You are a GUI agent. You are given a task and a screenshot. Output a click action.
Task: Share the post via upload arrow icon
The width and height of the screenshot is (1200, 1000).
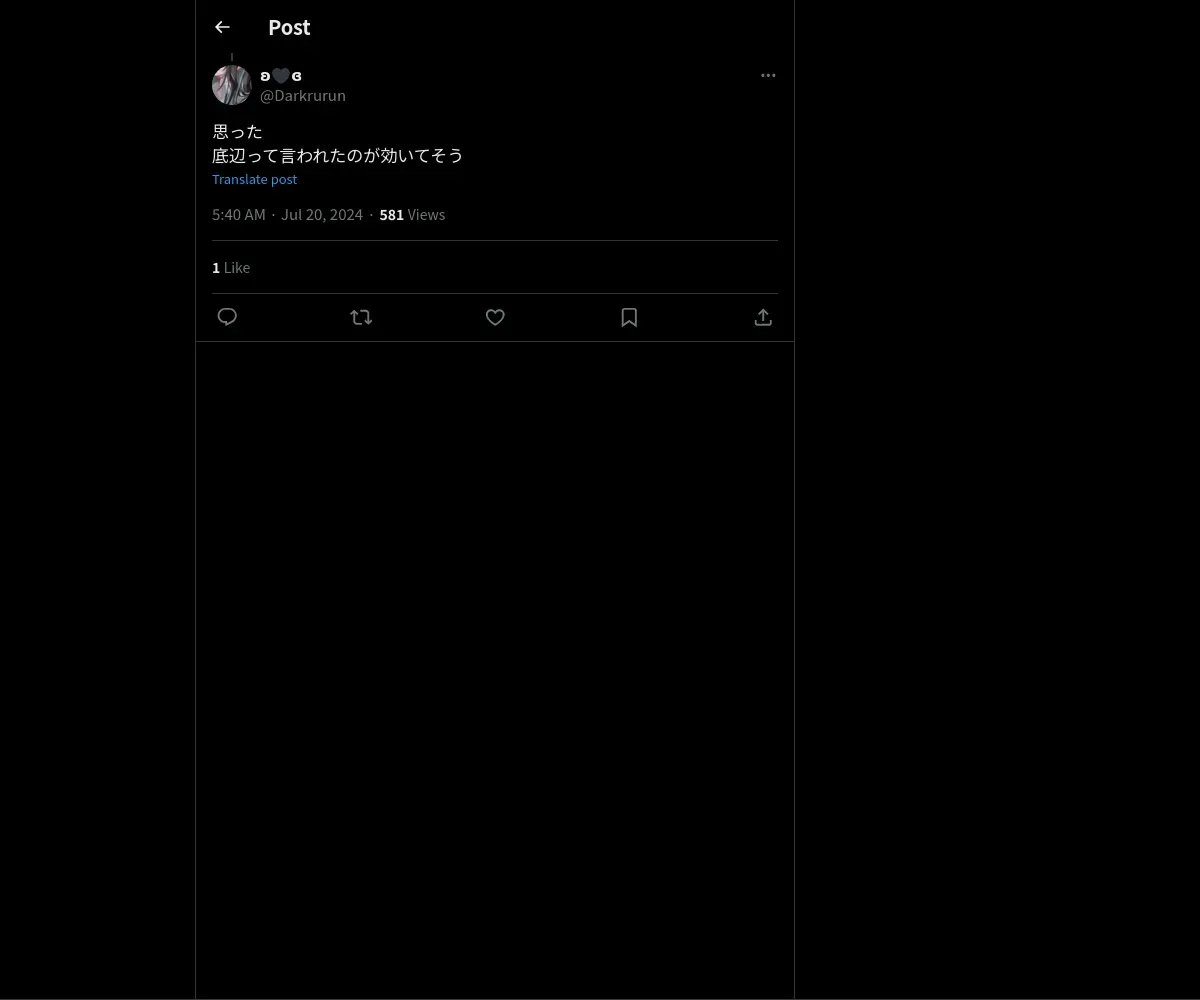tap(763, 317)
